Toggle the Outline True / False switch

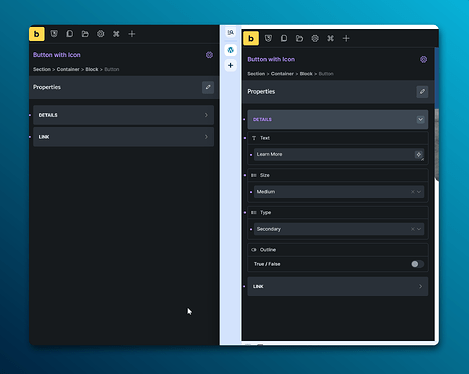click(417, 264)
